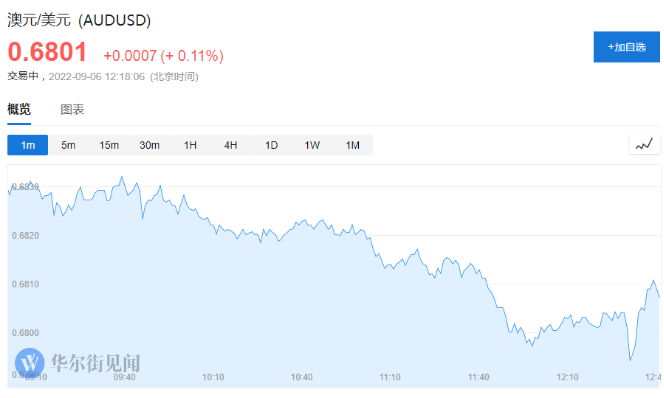Click the 0.6820 price axis label
This screenshot has height=398, width=664.
coord(25,235)
